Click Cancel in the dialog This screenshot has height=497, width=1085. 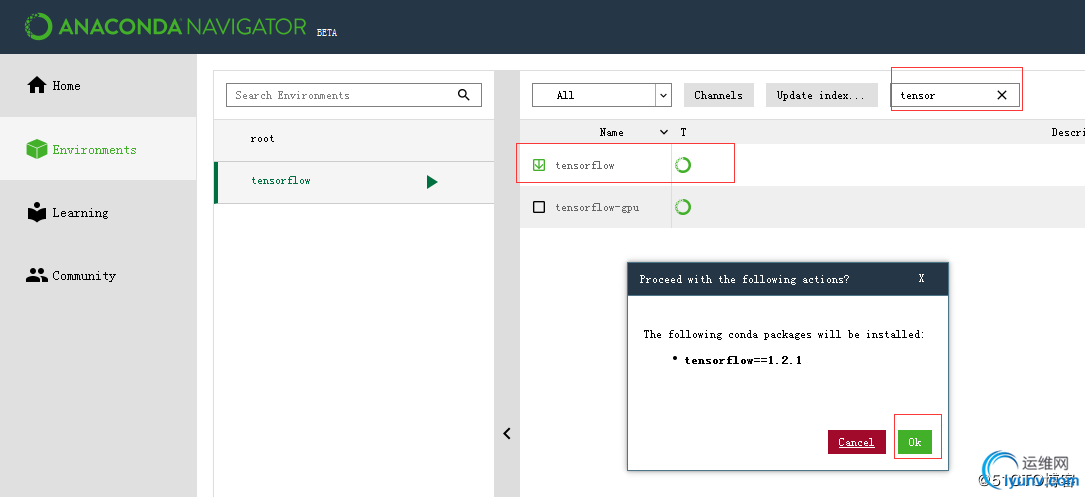click(x=857, y=442)
